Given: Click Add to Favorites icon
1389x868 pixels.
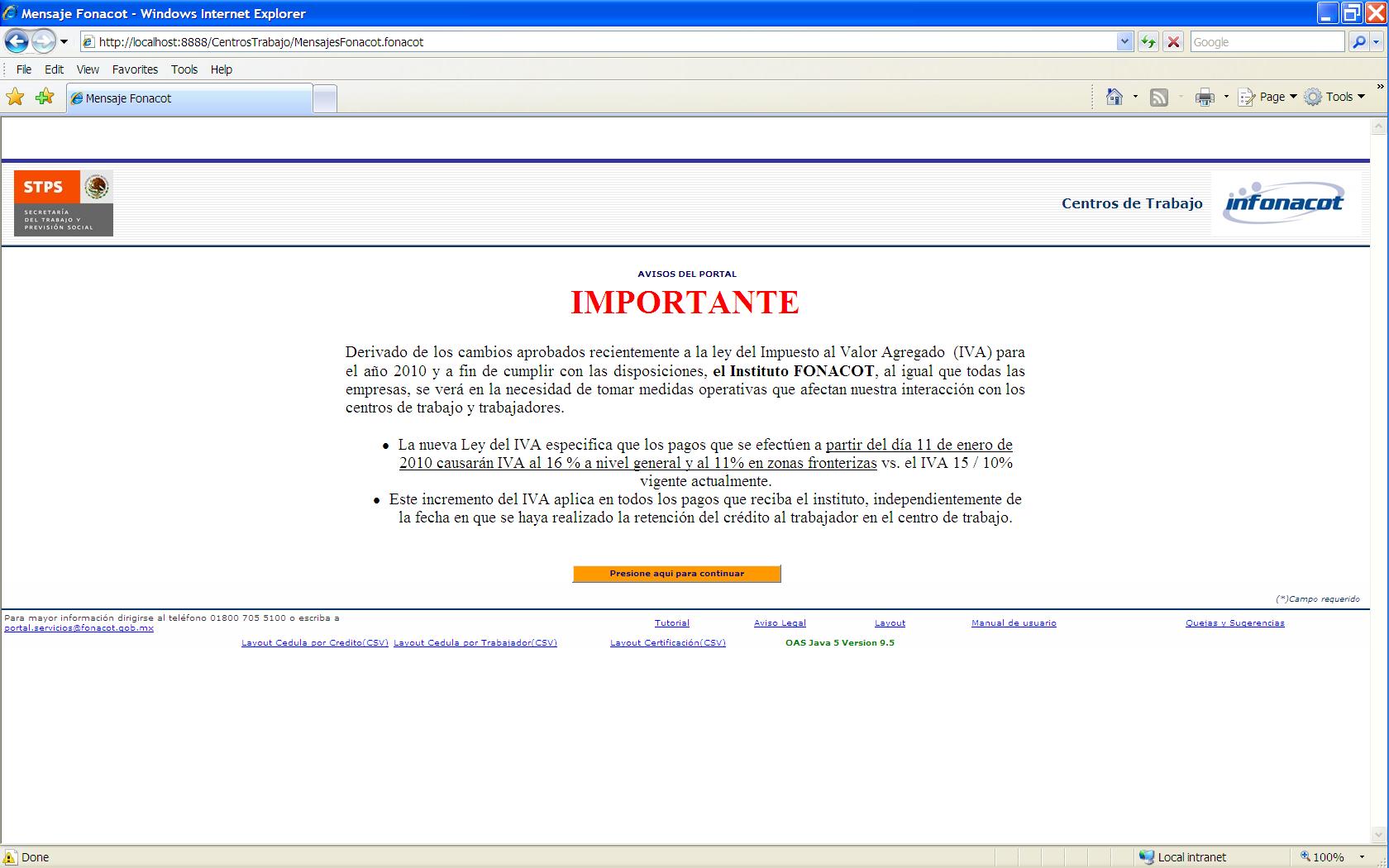Looking at the screenshot, I should 45,98.
